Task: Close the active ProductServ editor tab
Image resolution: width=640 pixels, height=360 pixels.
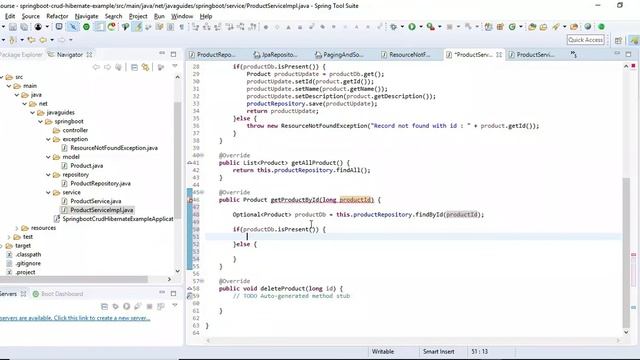Action: [499, 55]
